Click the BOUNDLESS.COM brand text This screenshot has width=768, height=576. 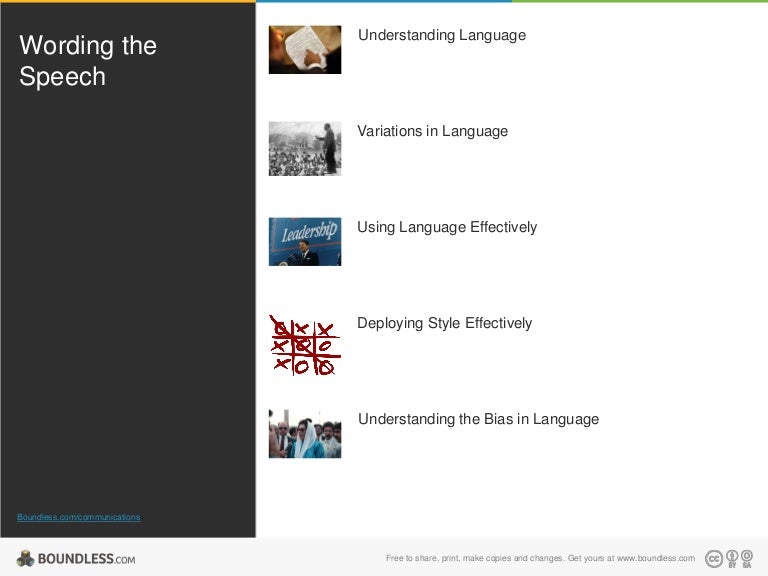pyautogui.click(x=86, y=559)
